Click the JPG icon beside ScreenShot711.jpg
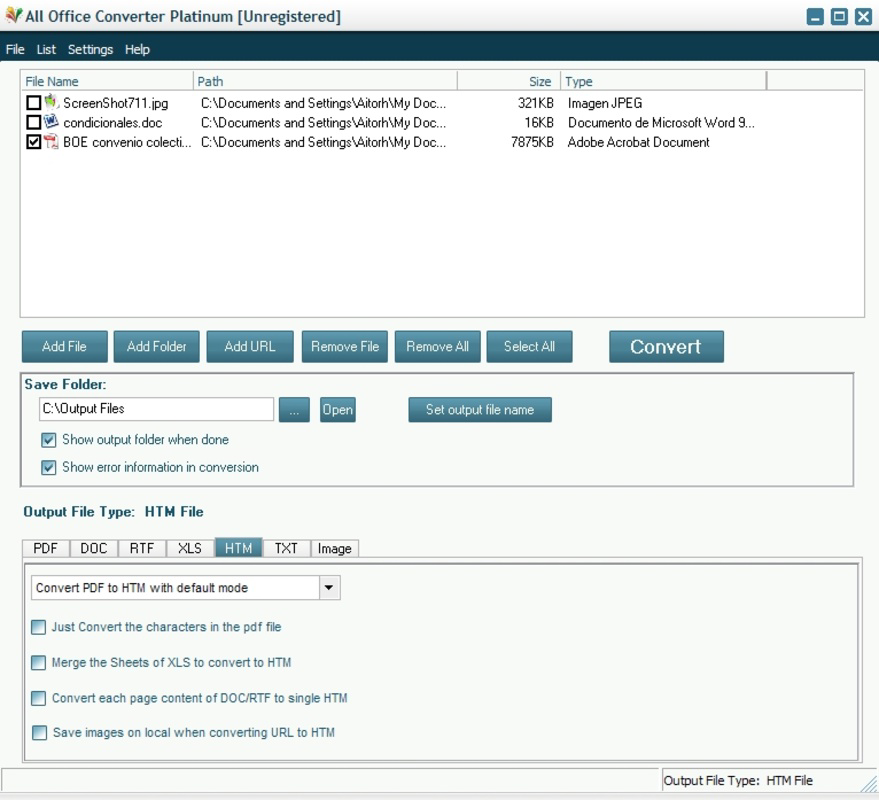Viewport: 879px width, 800px height. pyautogui.click(x=52, y=102)
